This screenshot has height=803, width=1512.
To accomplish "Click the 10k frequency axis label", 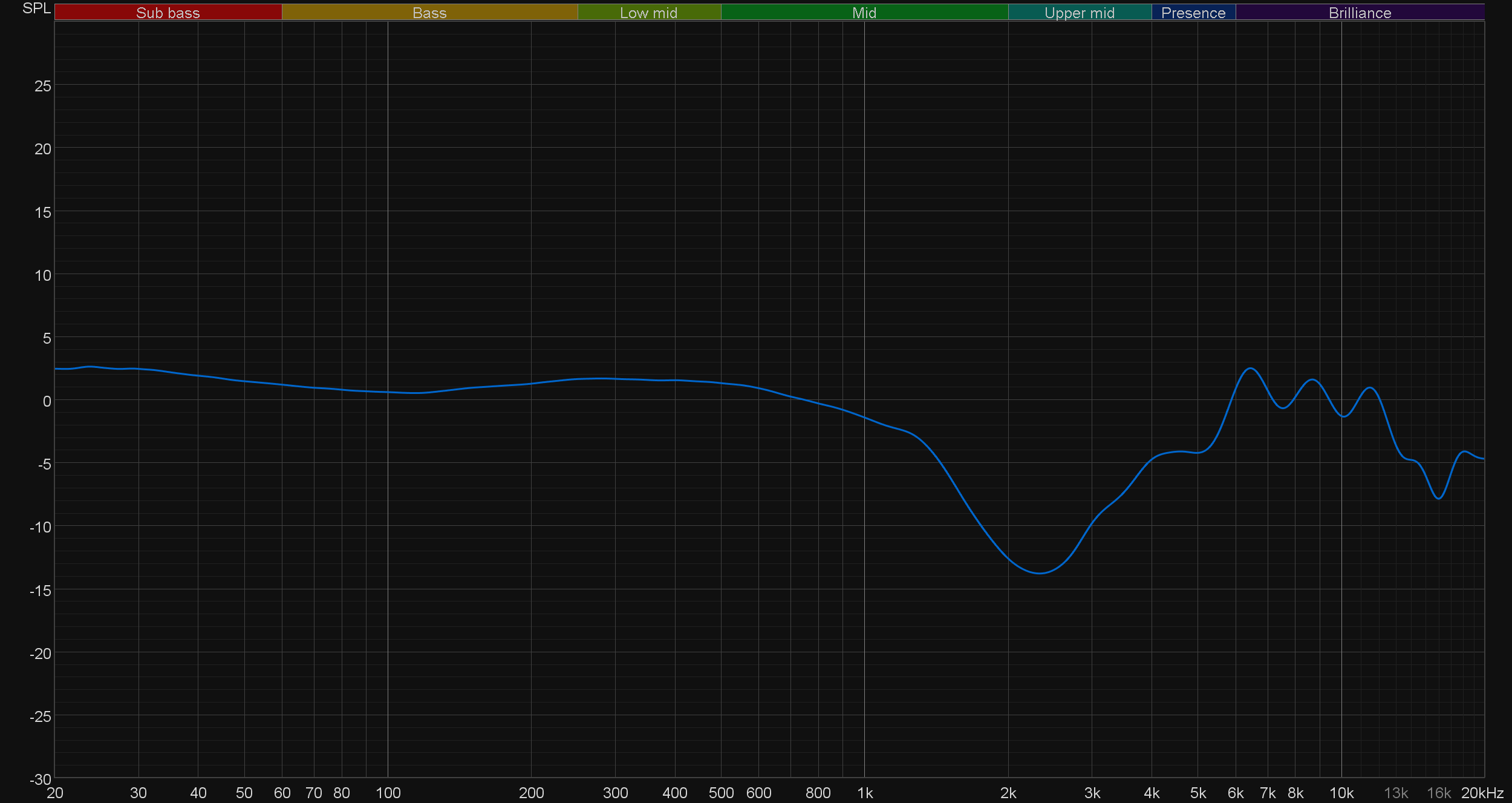I will pos(1341,793).
